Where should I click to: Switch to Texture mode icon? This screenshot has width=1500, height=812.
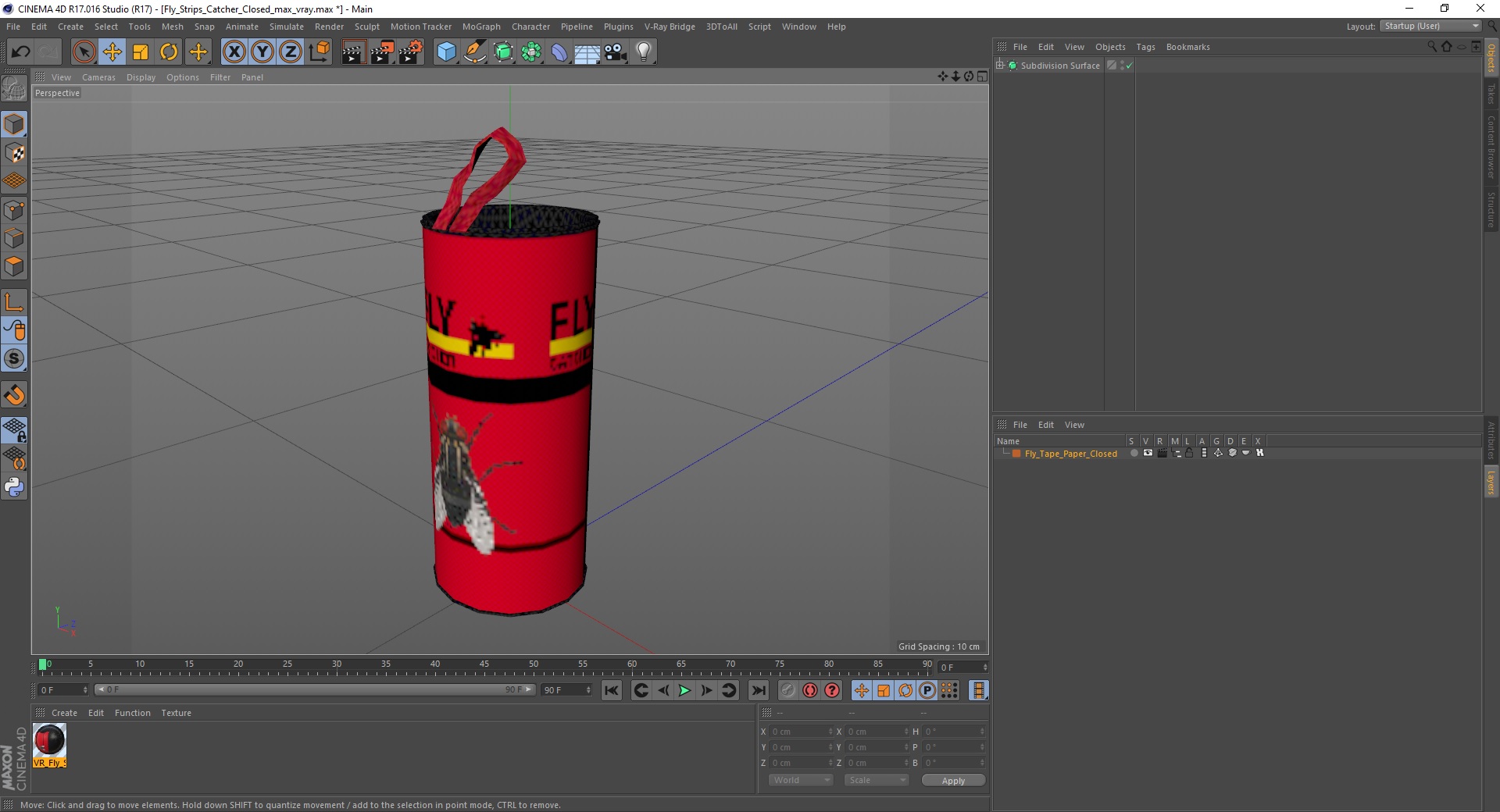point(14,153)
